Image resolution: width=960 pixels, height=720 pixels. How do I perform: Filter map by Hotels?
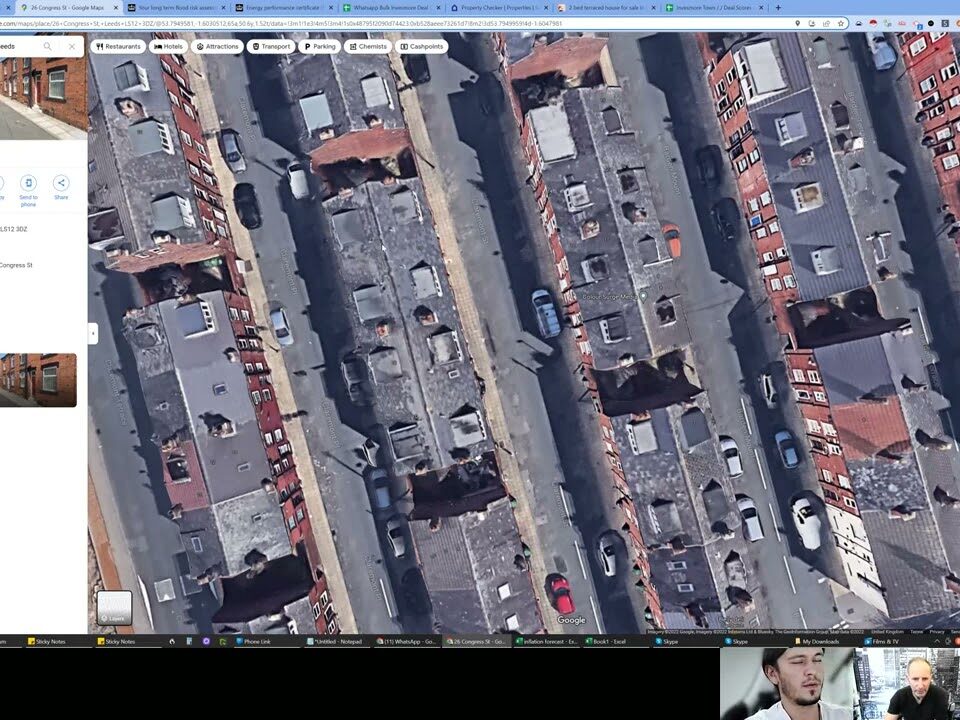click(x=168, y=46)
